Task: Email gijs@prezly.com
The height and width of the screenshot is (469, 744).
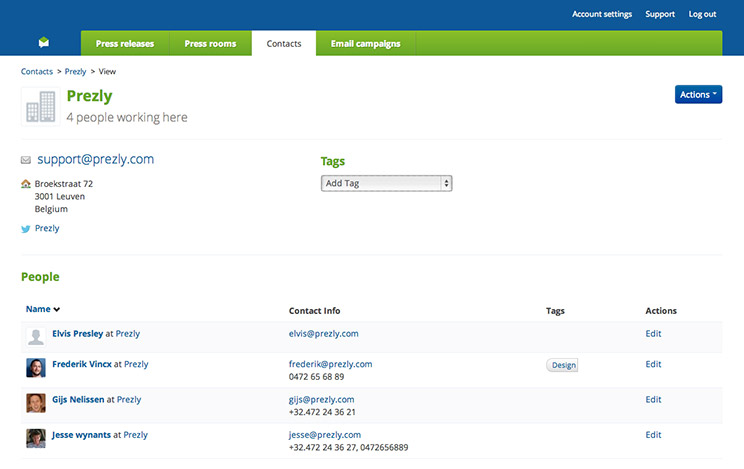Action: (321, 400)
